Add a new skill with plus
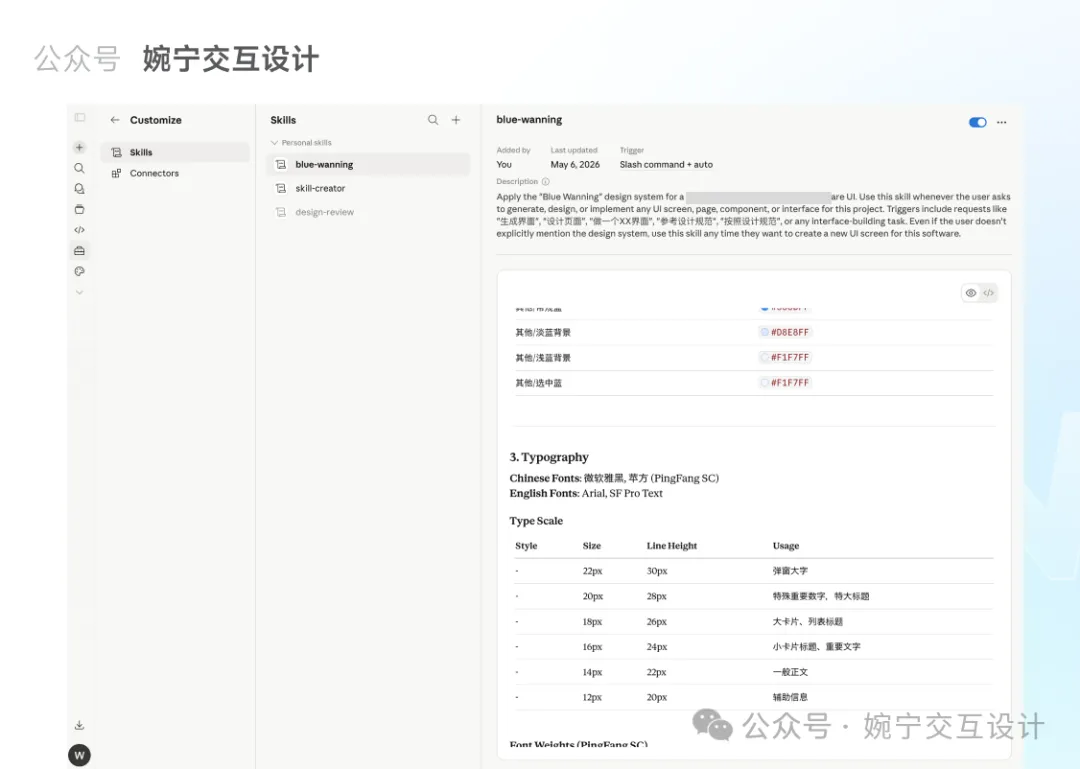The width and height of the screenshot is (1080, 769). pos(456,120)
